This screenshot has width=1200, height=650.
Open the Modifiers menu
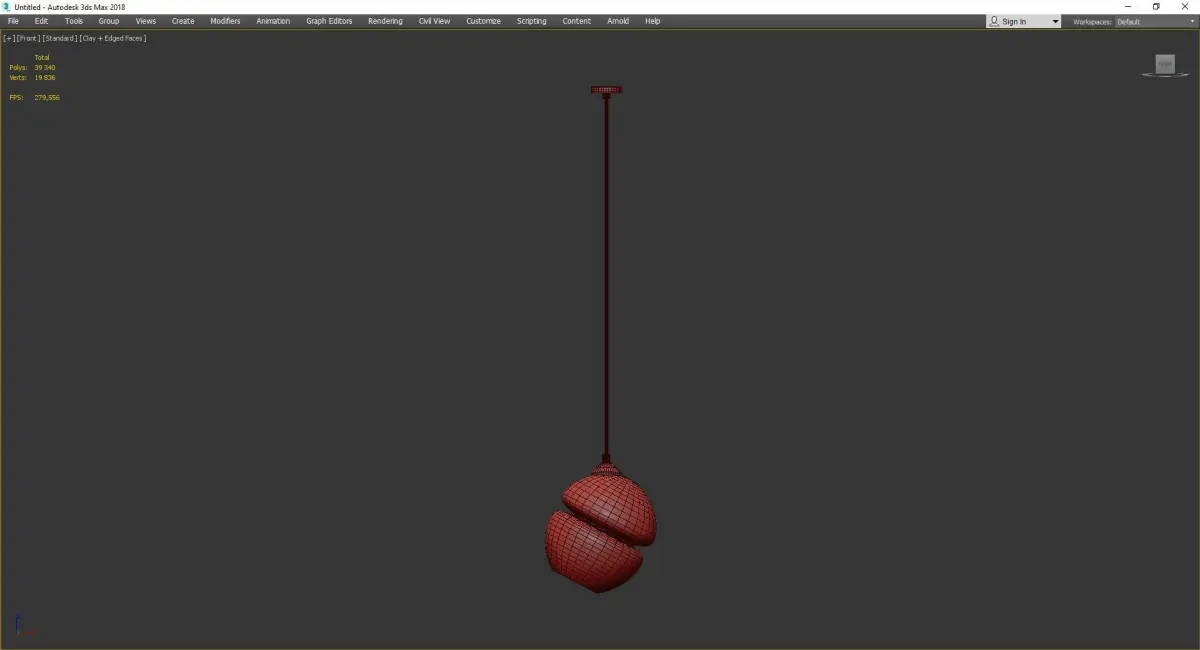pyautogui.click(x=225, y=21)
